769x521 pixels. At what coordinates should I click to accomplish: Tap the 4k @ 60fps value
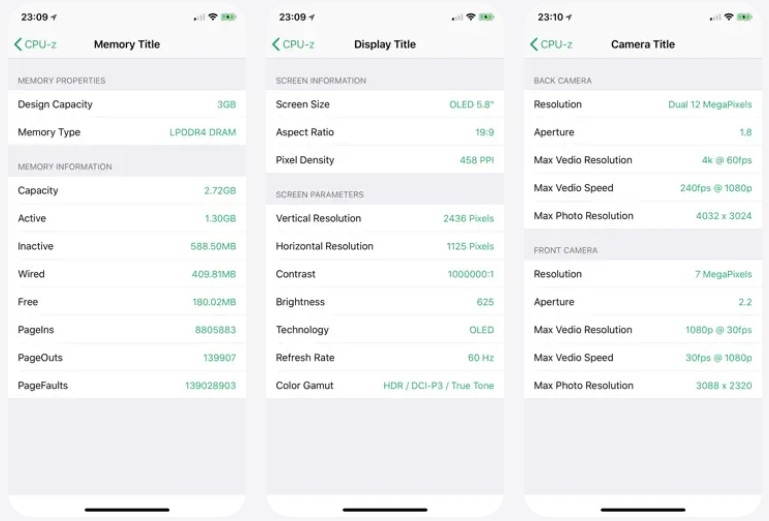click(x=727, y=160)
